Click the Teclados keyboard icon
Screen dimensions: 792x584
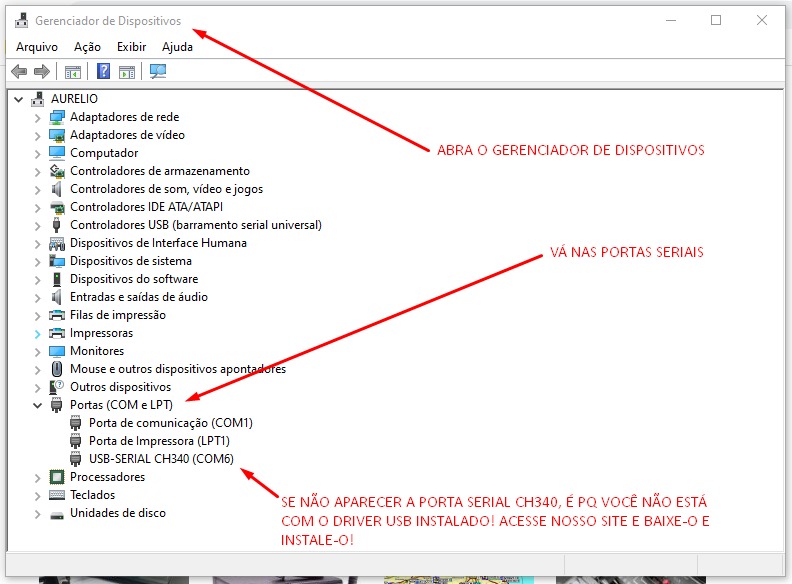tap(57, 495)
